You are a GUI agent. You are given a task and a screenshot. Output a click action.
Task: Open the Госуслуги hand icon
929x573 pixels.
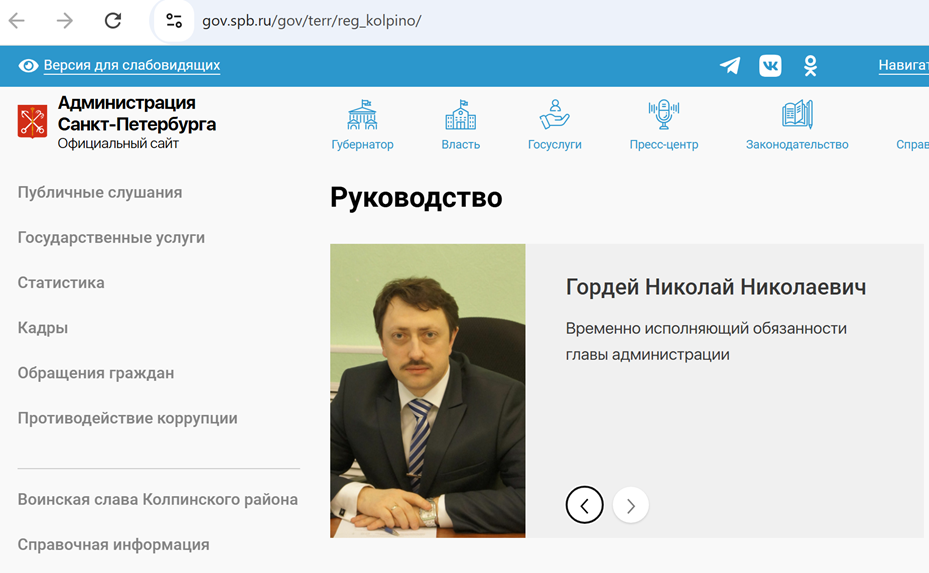[554, 115]
